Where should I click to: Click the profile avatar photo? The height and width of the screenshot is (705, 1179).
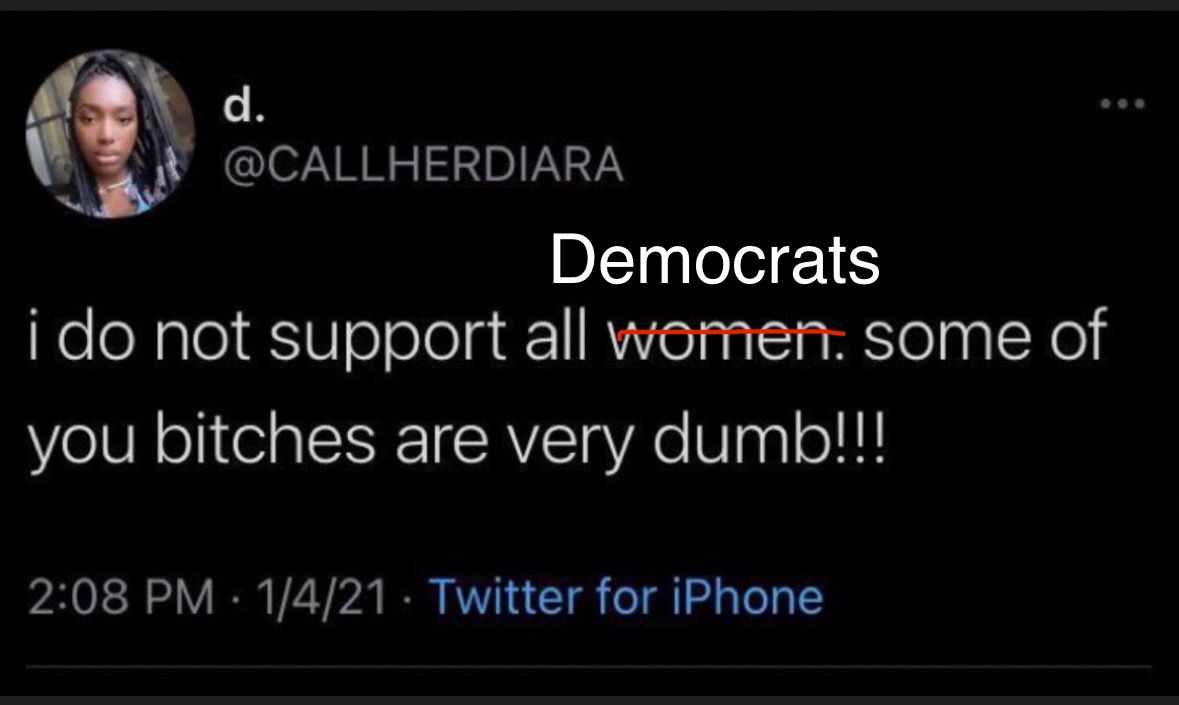pyautogui.click(x=110, y=133)
